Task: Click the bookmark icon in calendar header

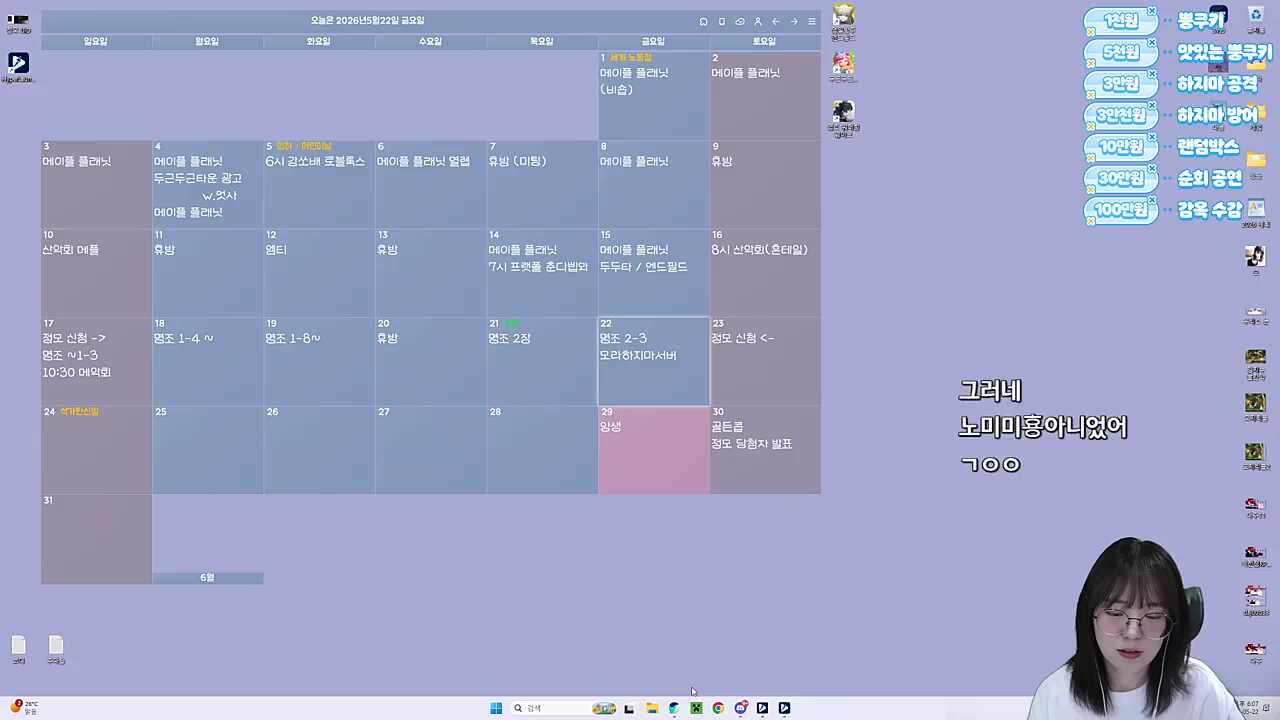Action: (x=722, y=21)
